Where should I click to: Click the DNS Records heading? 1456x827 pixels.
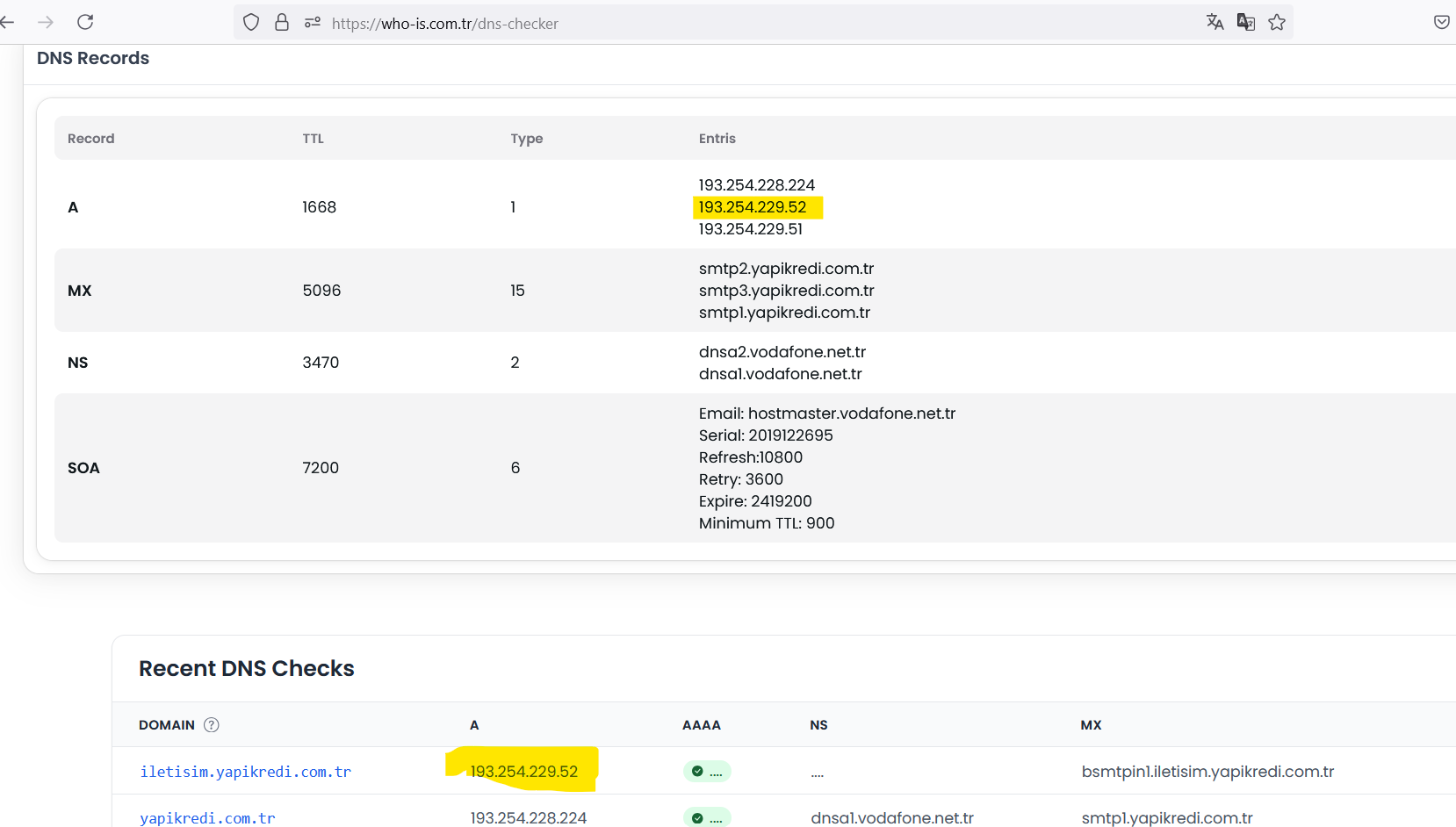93,58
